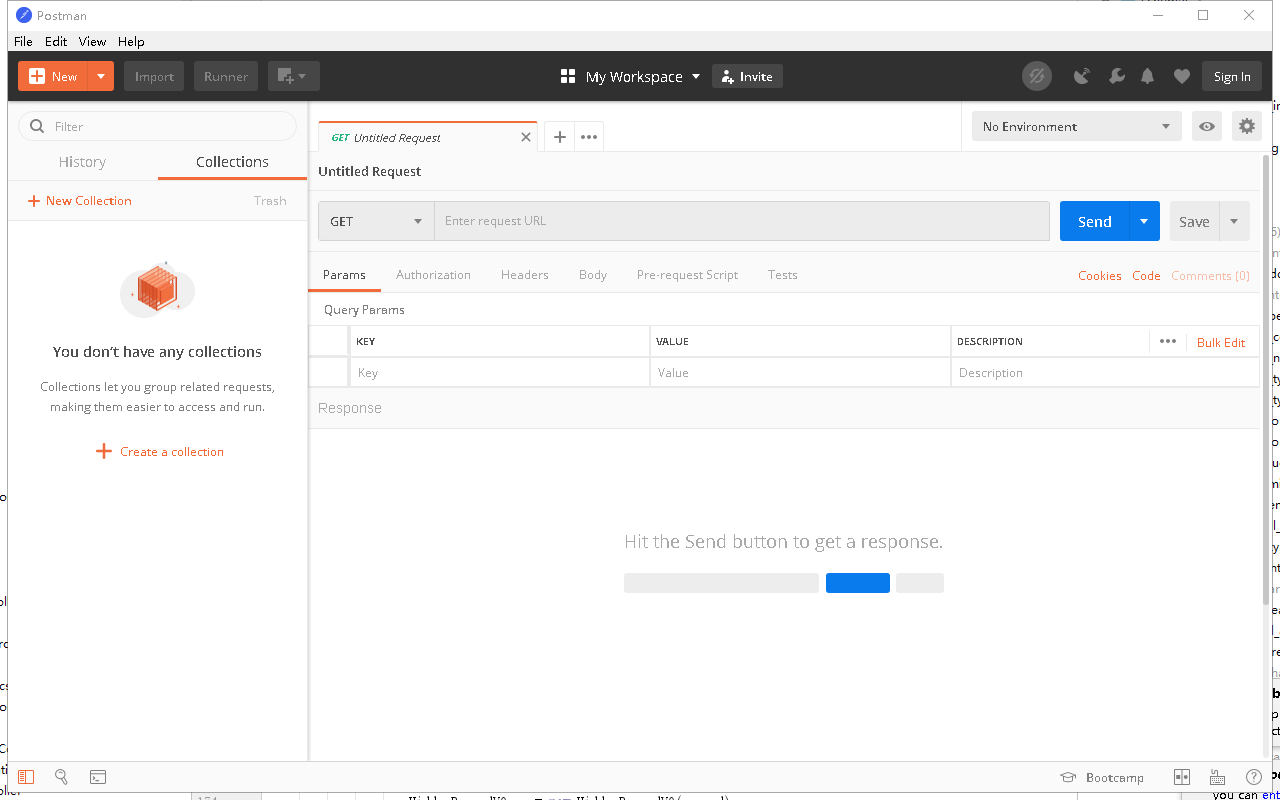Open the tab options ellipsis menu

pyautogui.click(x=589, y=137)
